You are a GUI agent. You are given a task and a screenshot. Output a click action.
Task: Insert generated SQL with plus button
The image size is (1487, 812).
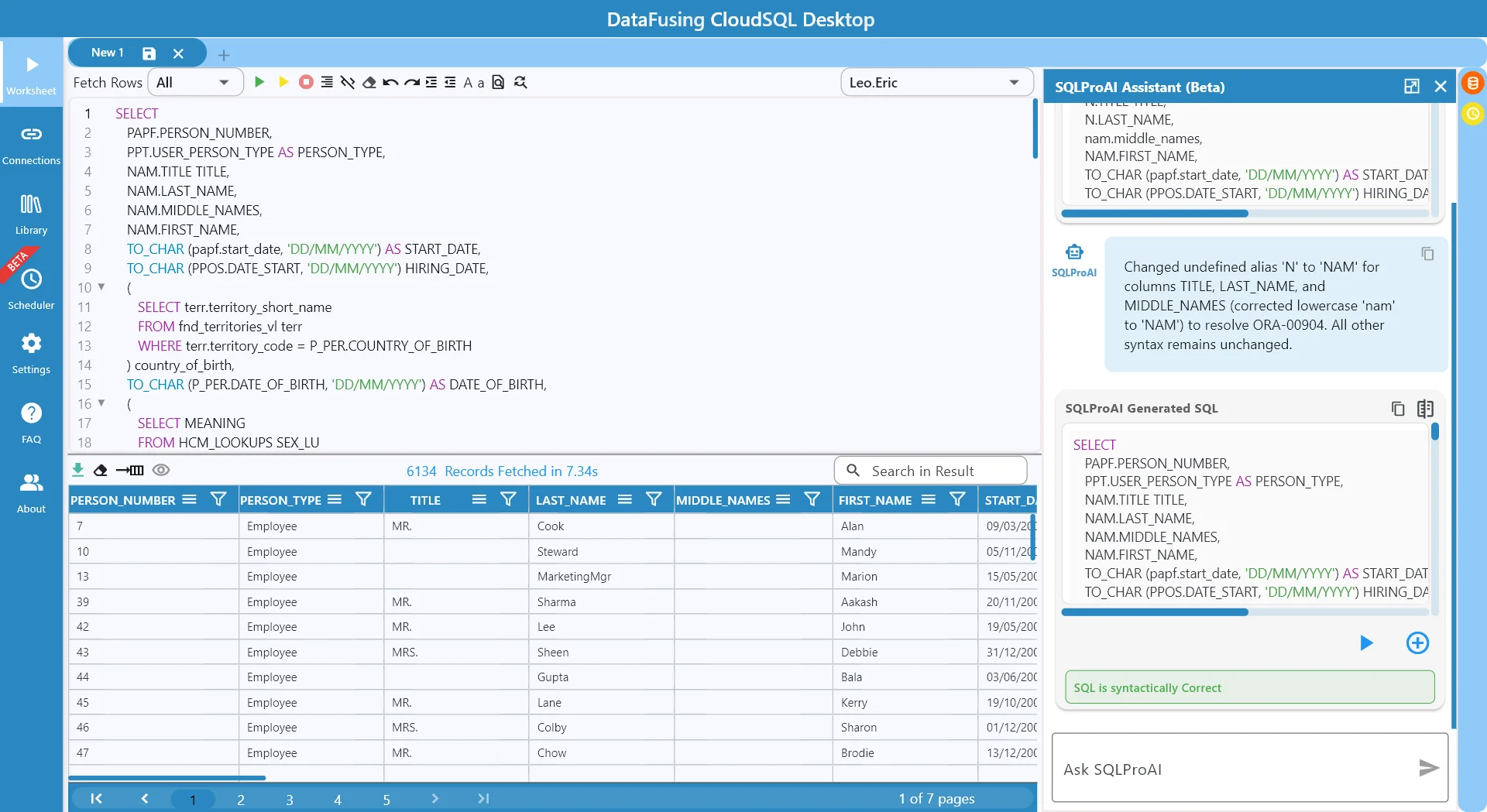(x=1417, y=642)
